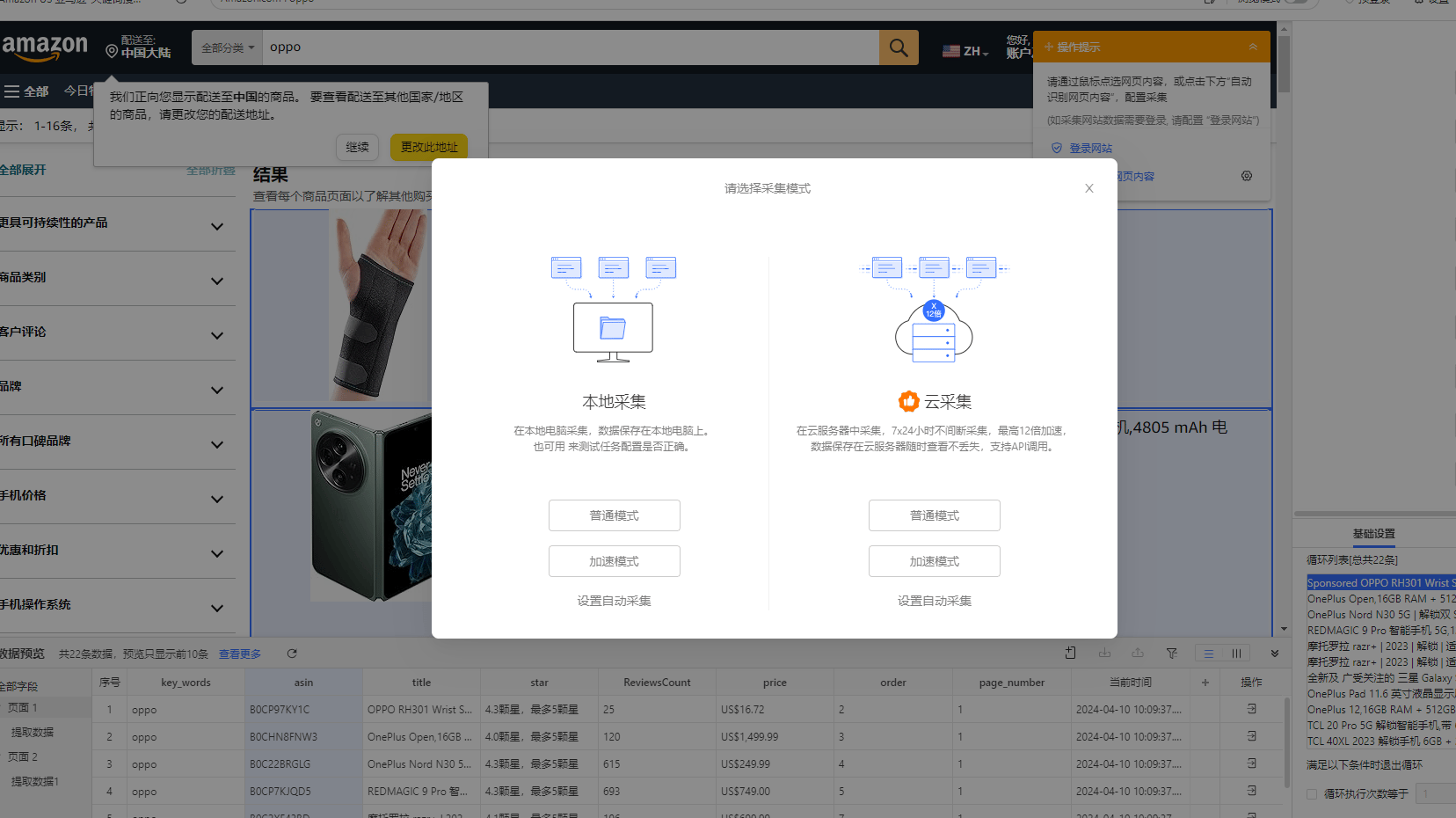Expand the 所有口碑品牌 filter
Screen dimensions: 1456x818
[217, 444]
